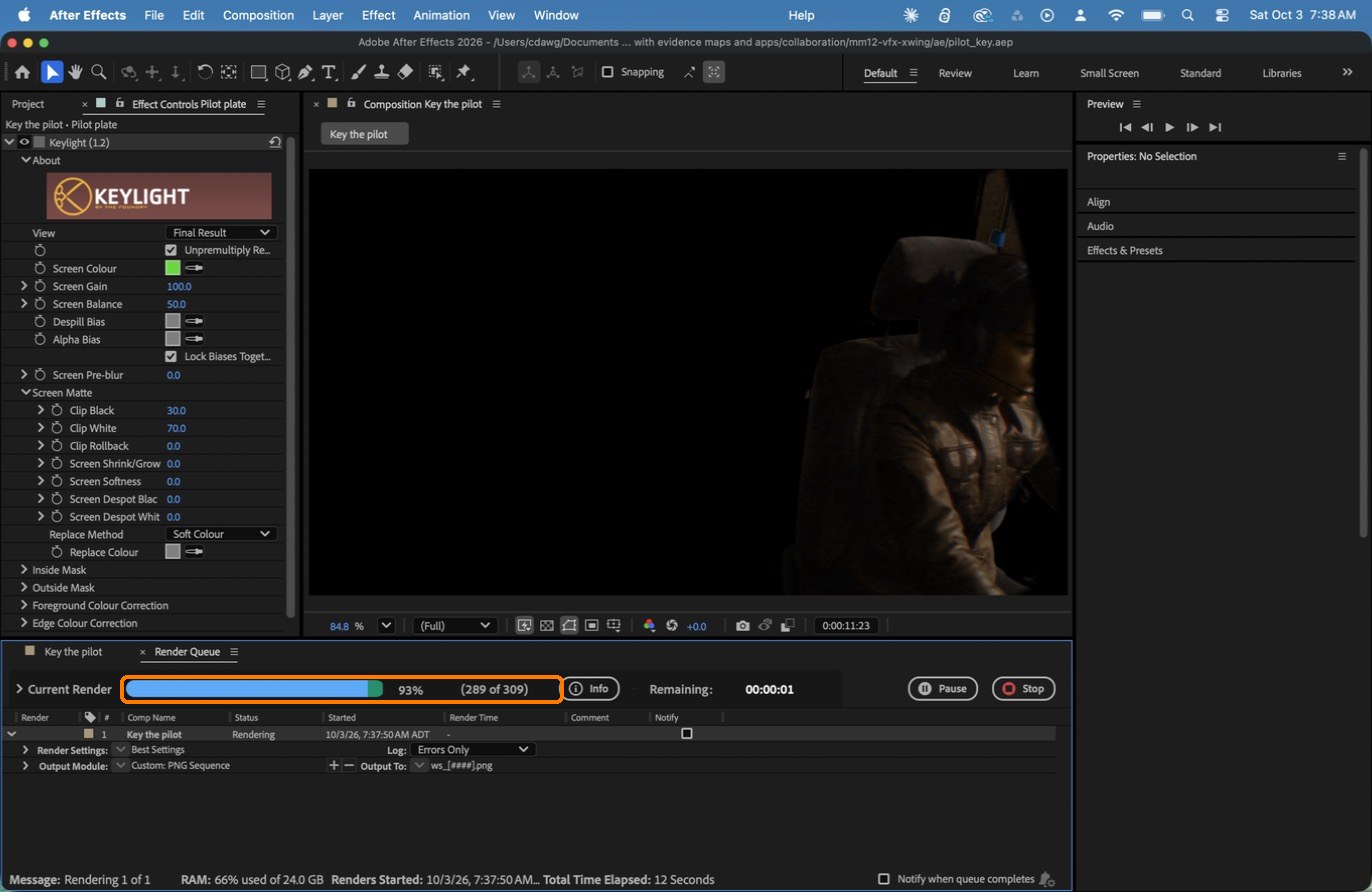Go to the Home screen icon
This screenshot has width=1372, height=892.
(x=22, y=72)
